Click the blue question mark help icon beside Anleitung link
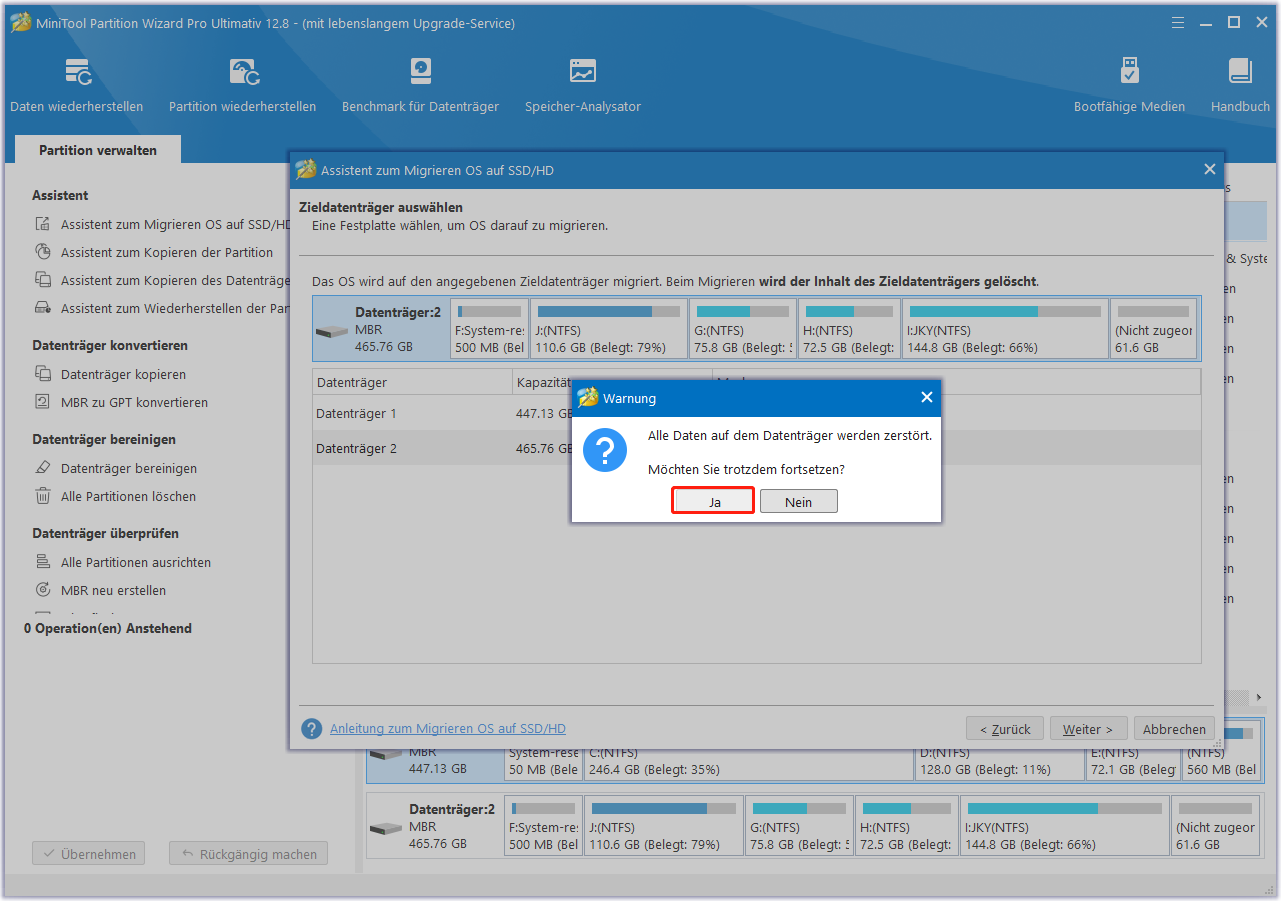 click(312, 729)
